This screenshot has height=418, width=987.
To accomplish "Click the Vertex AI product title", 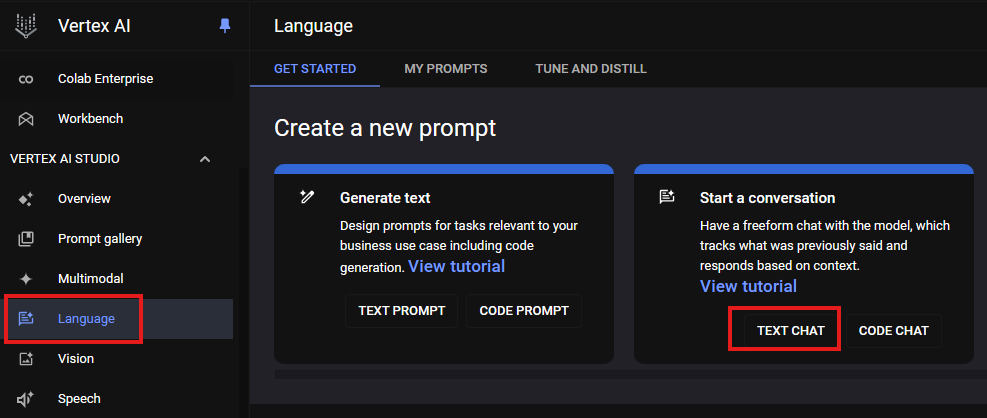I will [94, 26].
